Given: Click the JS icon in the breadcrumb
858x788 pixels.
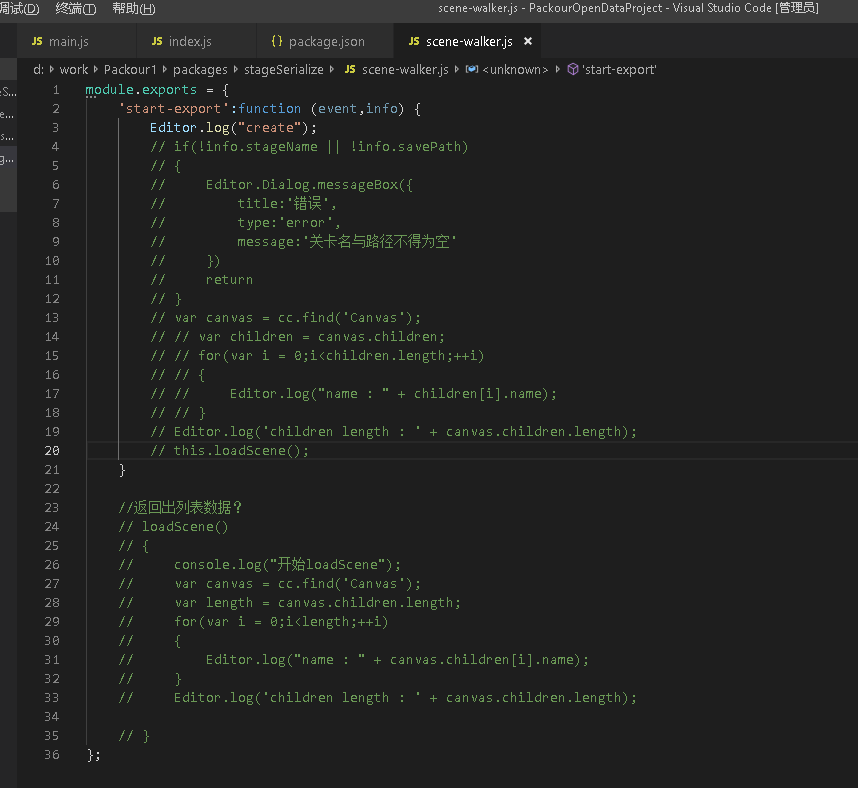Looking at the screenshot, I should (350, 69).
